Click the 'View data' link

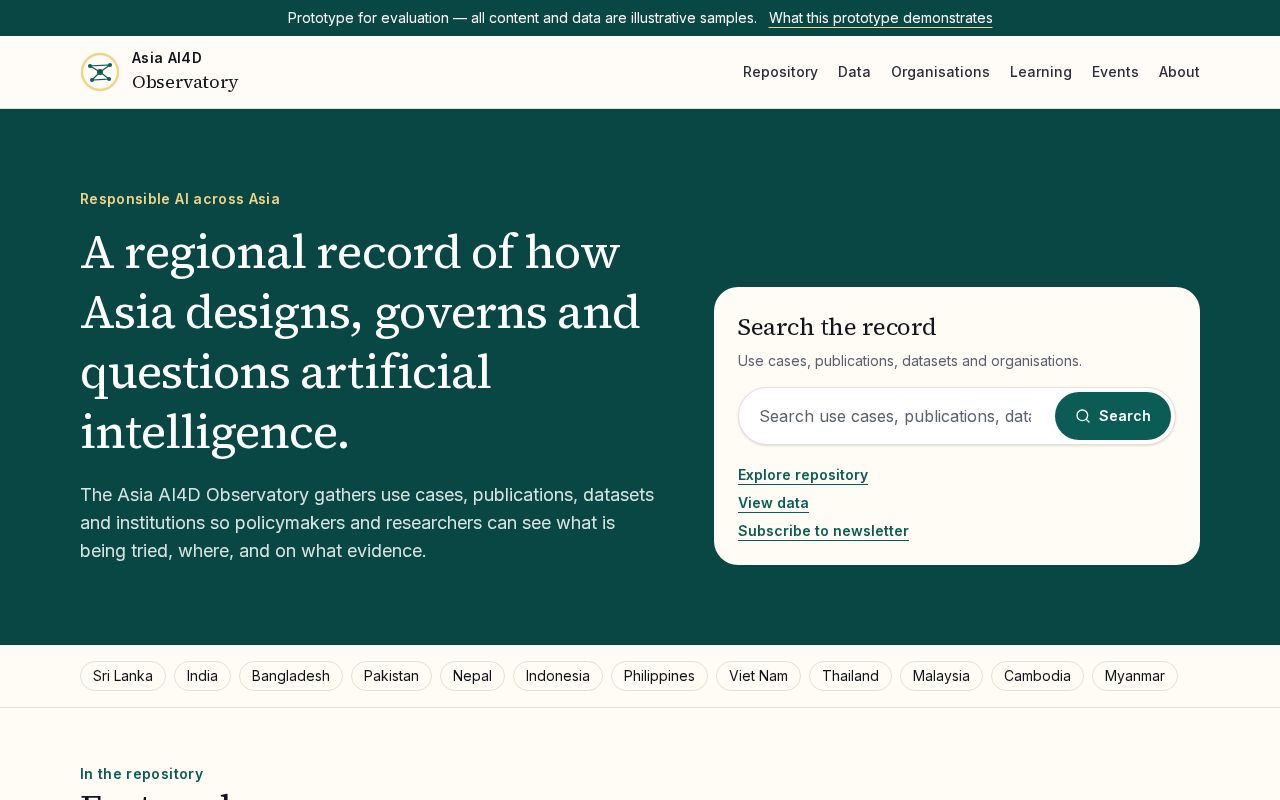[x=773, y=503]
